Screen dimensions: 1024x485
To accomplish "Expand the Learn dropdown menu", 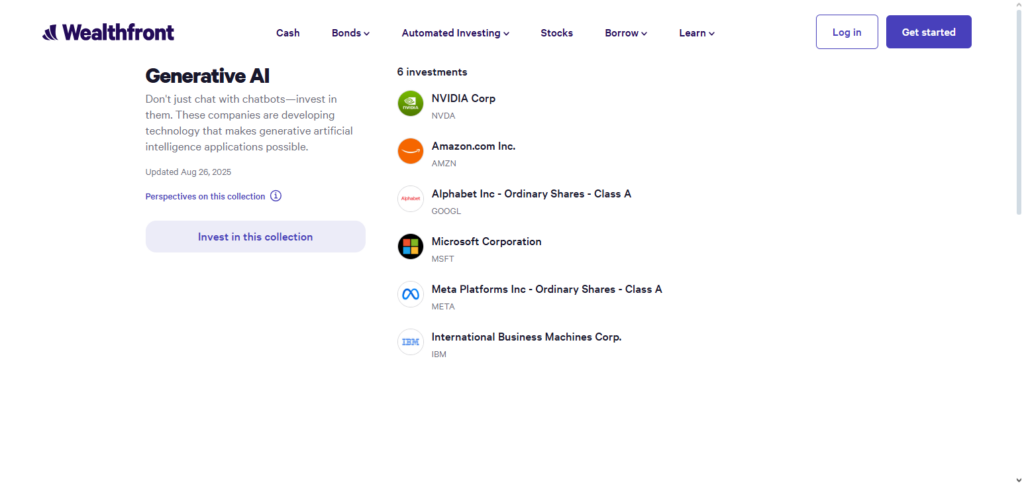I will tap(697, 33).
